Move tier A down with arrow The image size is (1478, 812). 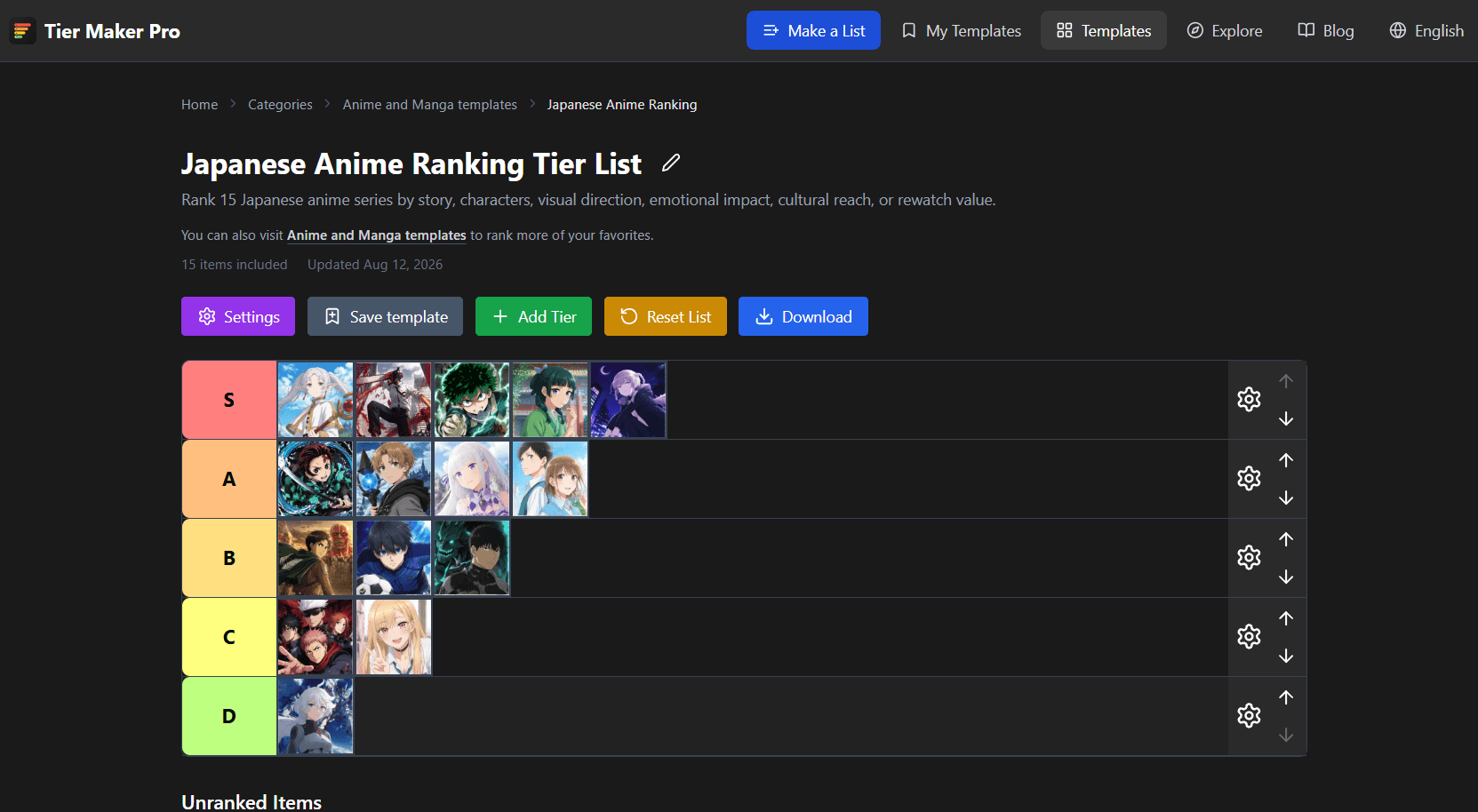click(1286, 498)
